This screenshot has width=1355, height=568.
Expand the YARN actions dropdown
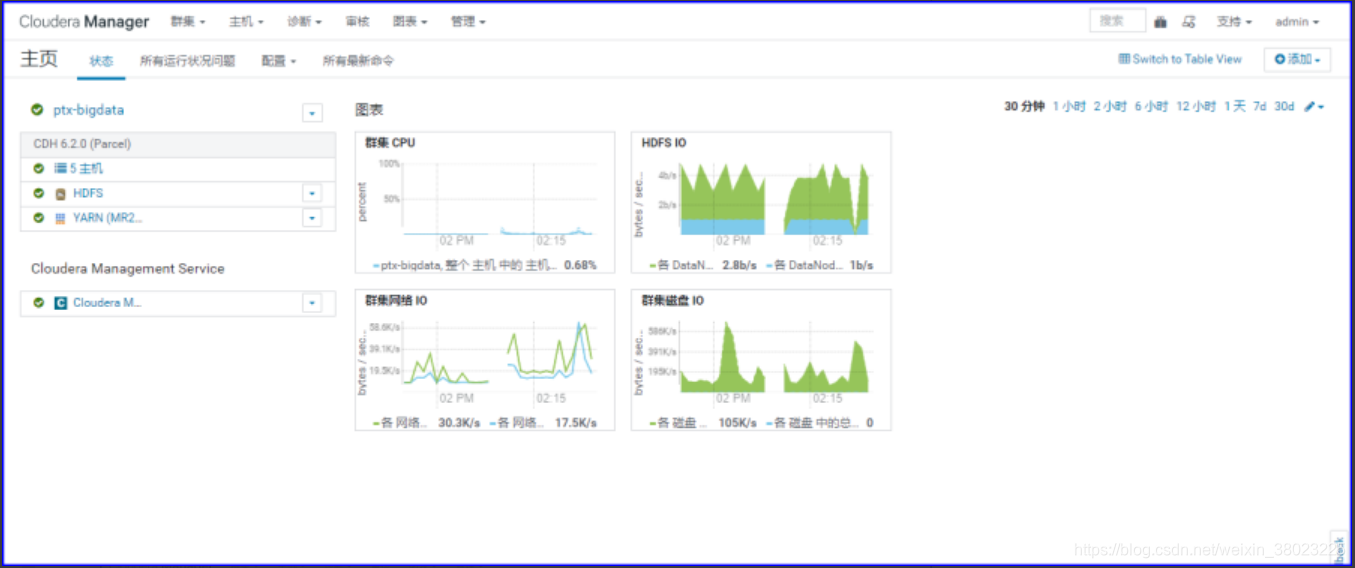coord(313,218)
